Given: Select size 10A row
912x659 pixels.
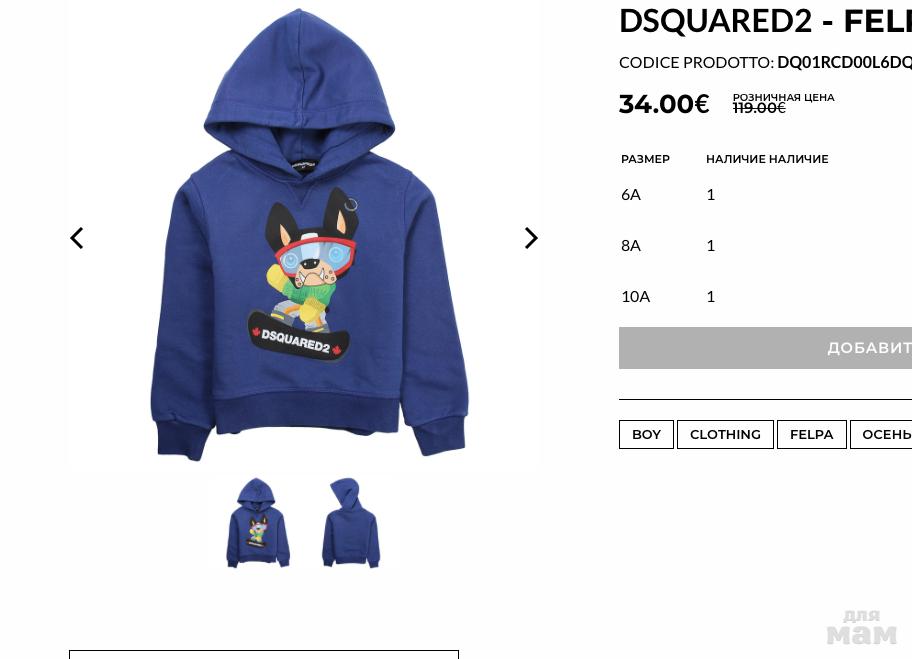Looking at the screenshot, I should 765,297.
